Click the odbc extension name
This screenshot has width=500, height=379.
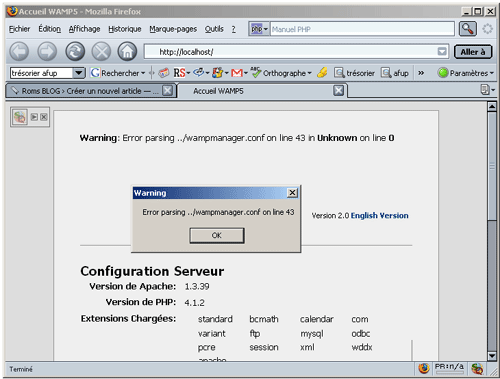[x=361, y=333]
